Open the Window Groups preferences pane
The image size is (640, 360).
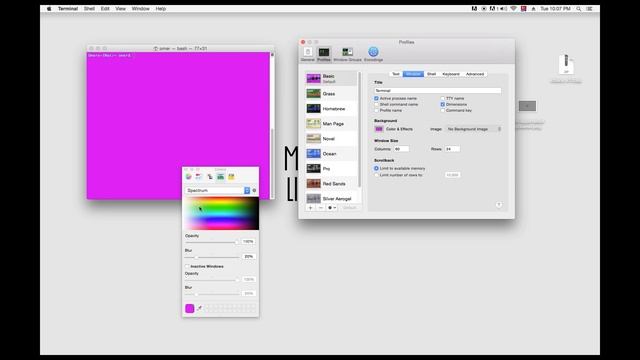[x=347, y=54]
